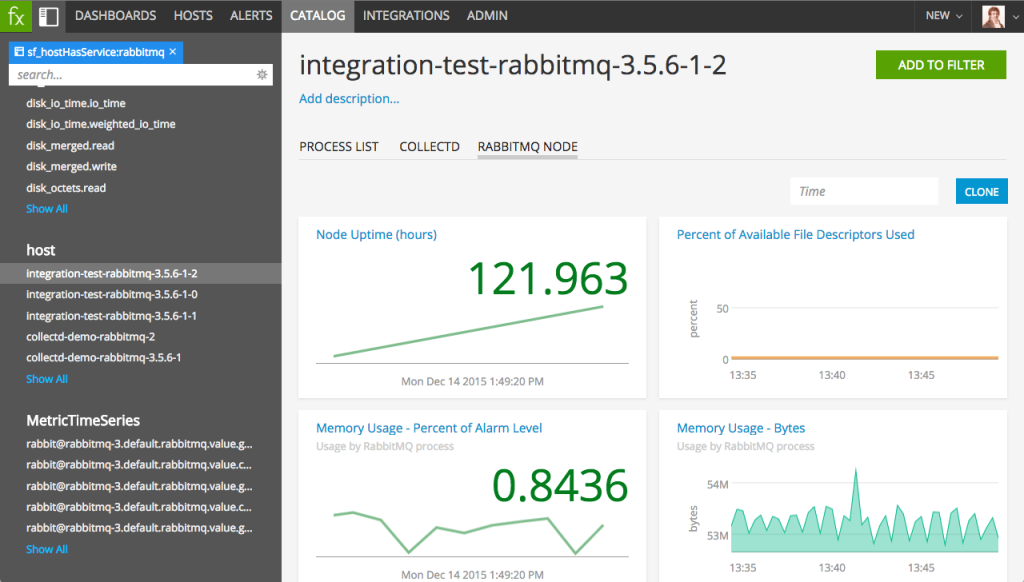
Task: Click the 121.963 uptime value
Action: pos(548,279)
